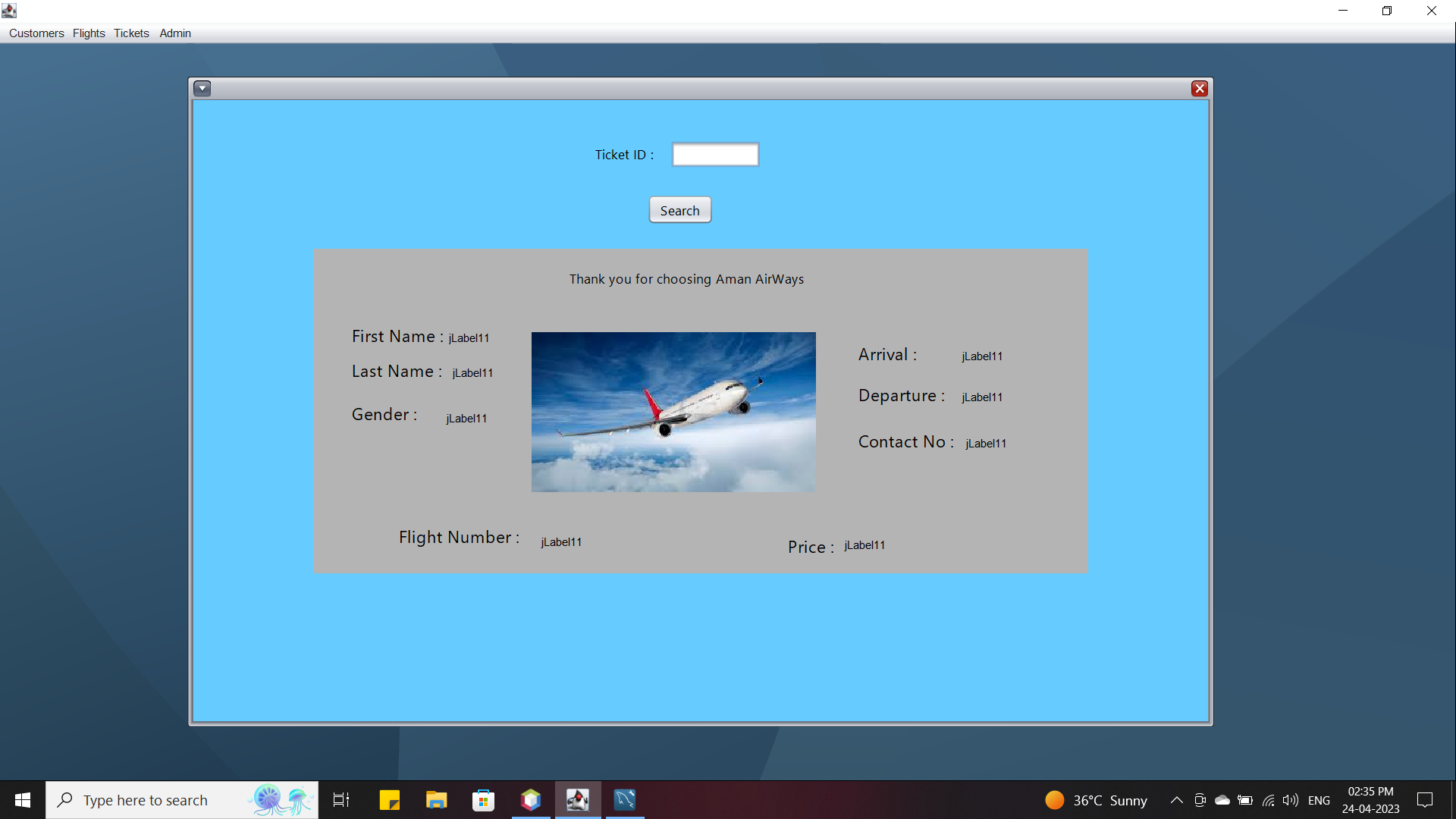Click the jLabel11 value next to Price
The width and height of the screenshot is (1456, 819).
[864, 544]
